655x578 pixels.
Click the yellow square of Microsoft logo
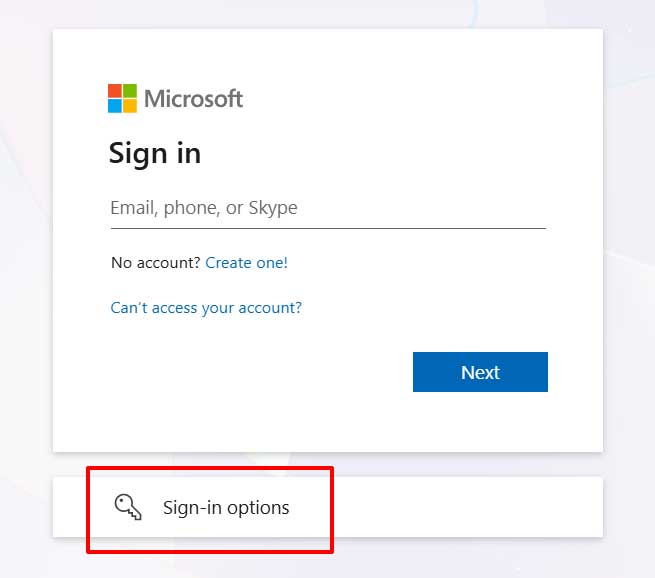pos(130,105)
